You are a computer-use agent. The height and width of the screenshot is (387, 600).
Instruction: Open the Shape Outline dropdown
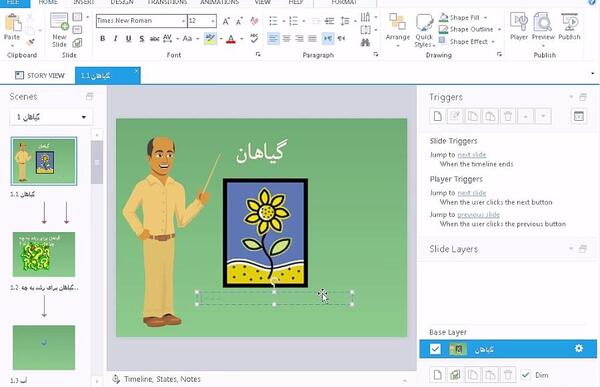(470, 29)
